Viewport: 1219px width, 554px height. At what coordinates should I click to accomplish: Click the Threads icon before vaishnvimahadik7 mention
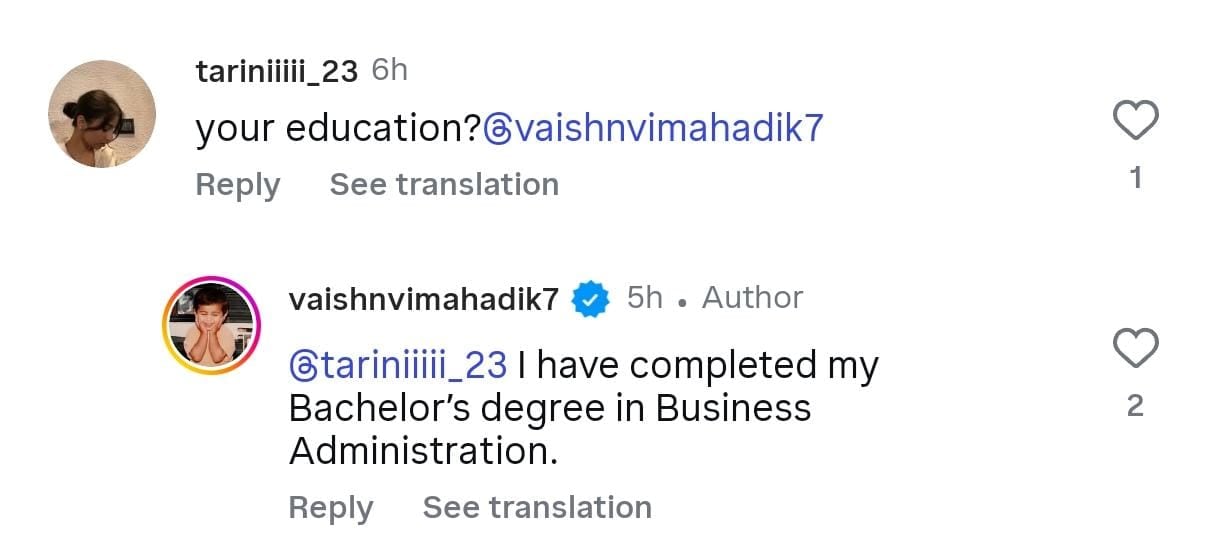click(497, 129)
